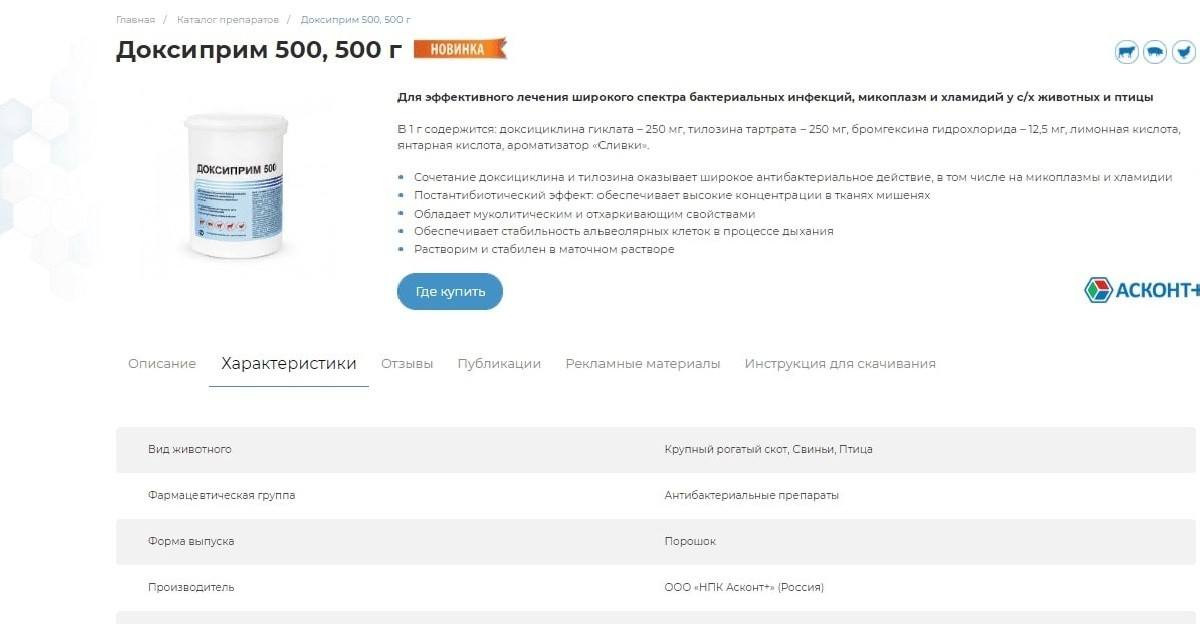
Task: Go to Главная breadcrumb link
Action: click(x=135, y=20)
